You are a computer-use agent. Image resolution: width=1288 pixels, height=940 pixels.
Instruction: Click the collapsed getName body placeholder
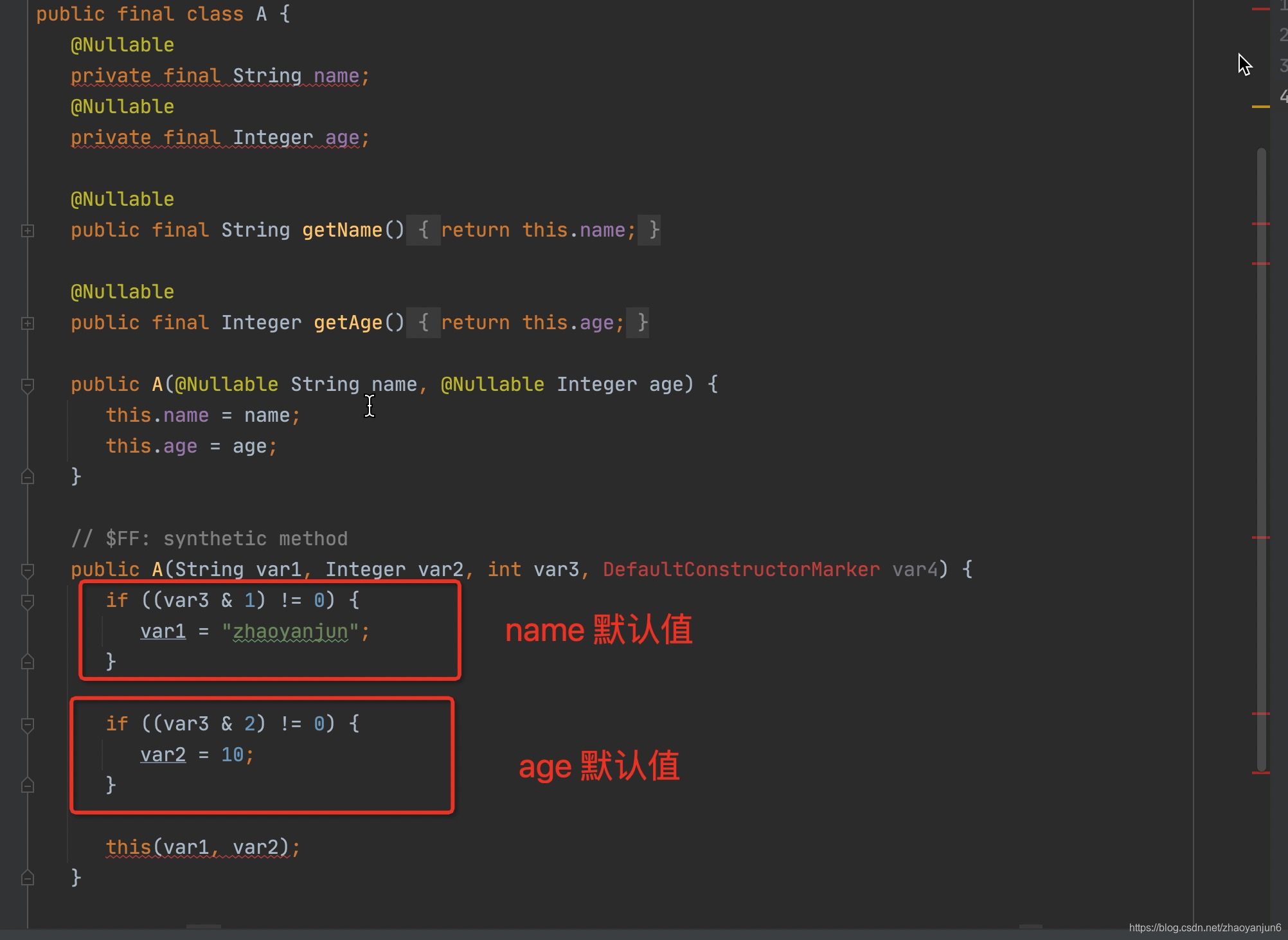tap(423, 230)
